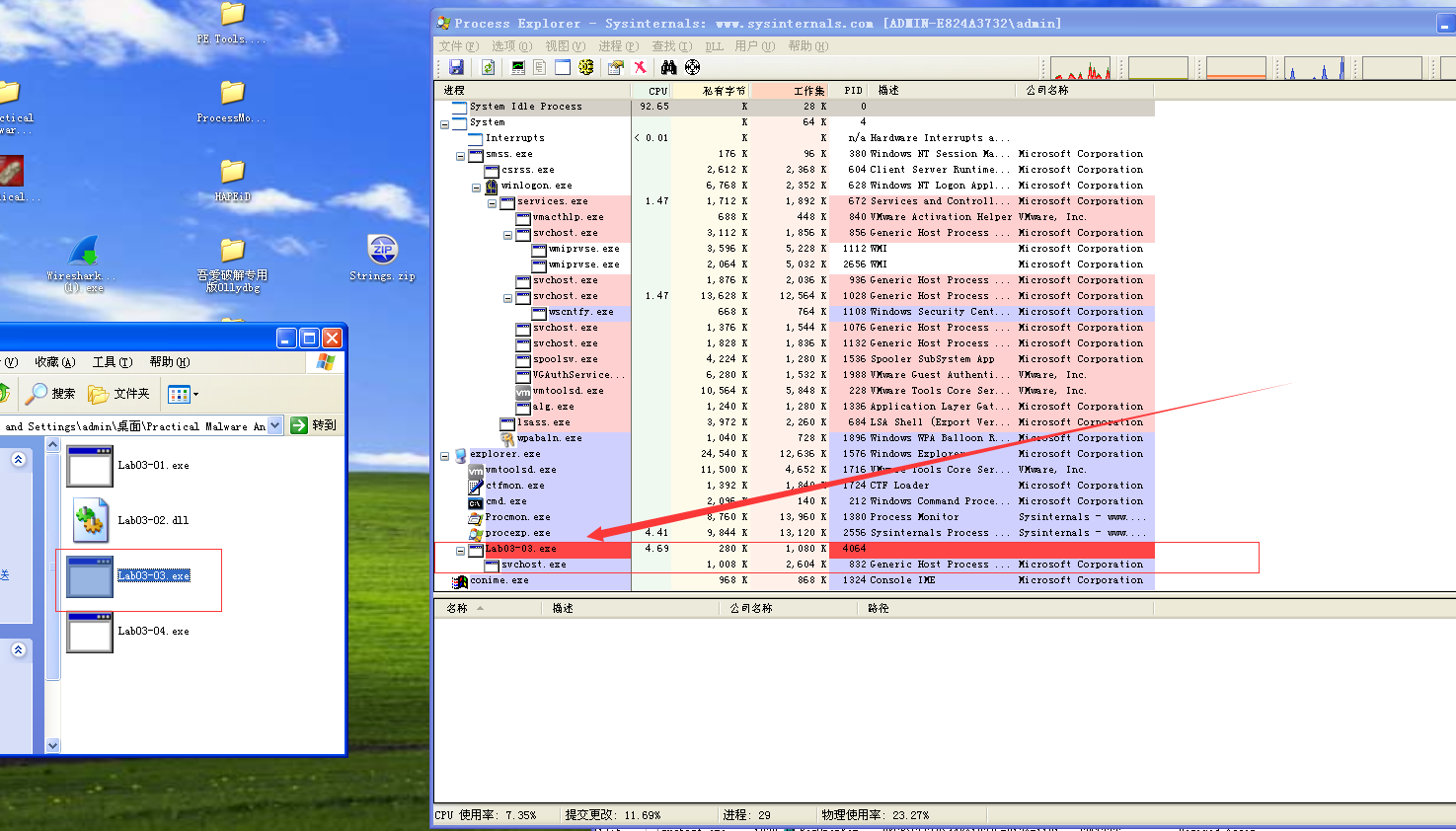Click the CPU usage mini graph in toolbar

pos(1081,68)
